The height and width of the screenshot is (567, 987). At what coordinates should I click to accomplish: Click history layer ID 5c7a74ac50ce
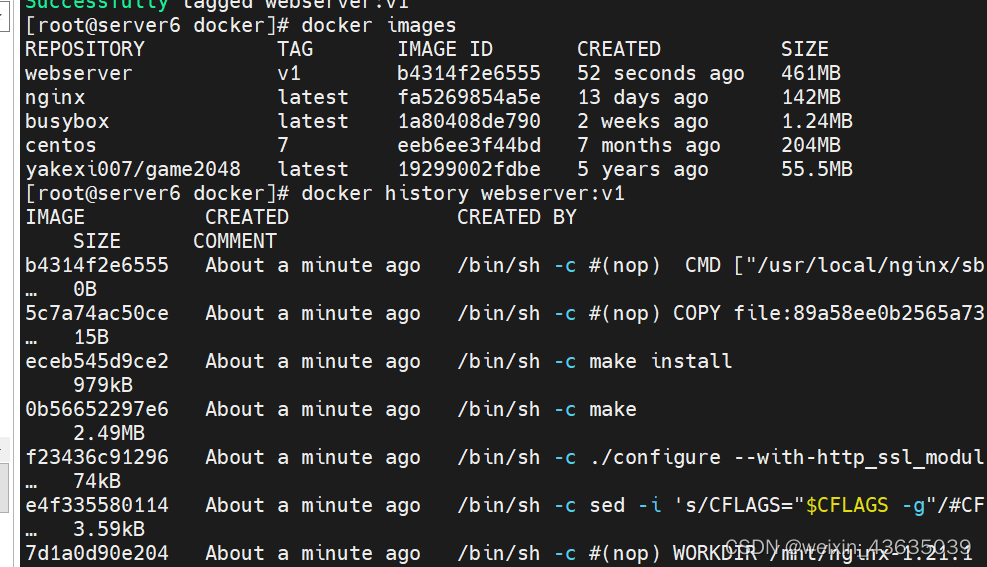(x=97, y=313)
